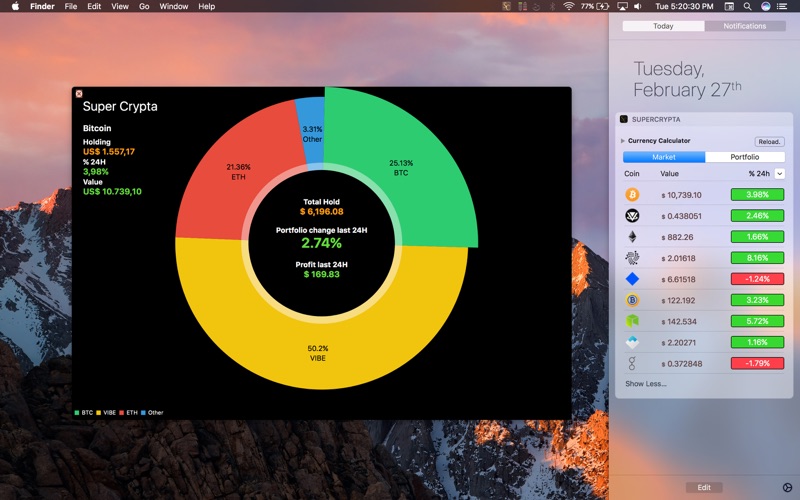Open the Siri icon in menu bar

[x=765, y=6]
